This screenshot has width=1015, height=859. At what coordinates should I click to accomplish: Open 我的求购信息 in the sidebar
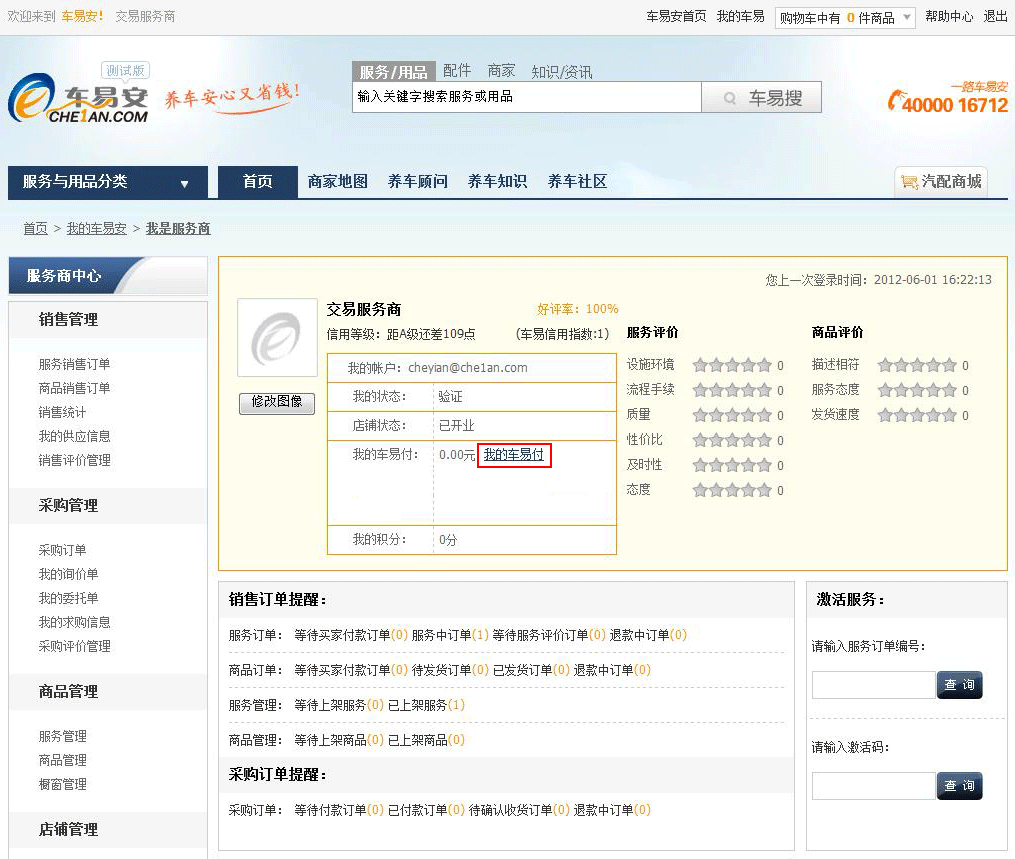click(74, 622)
